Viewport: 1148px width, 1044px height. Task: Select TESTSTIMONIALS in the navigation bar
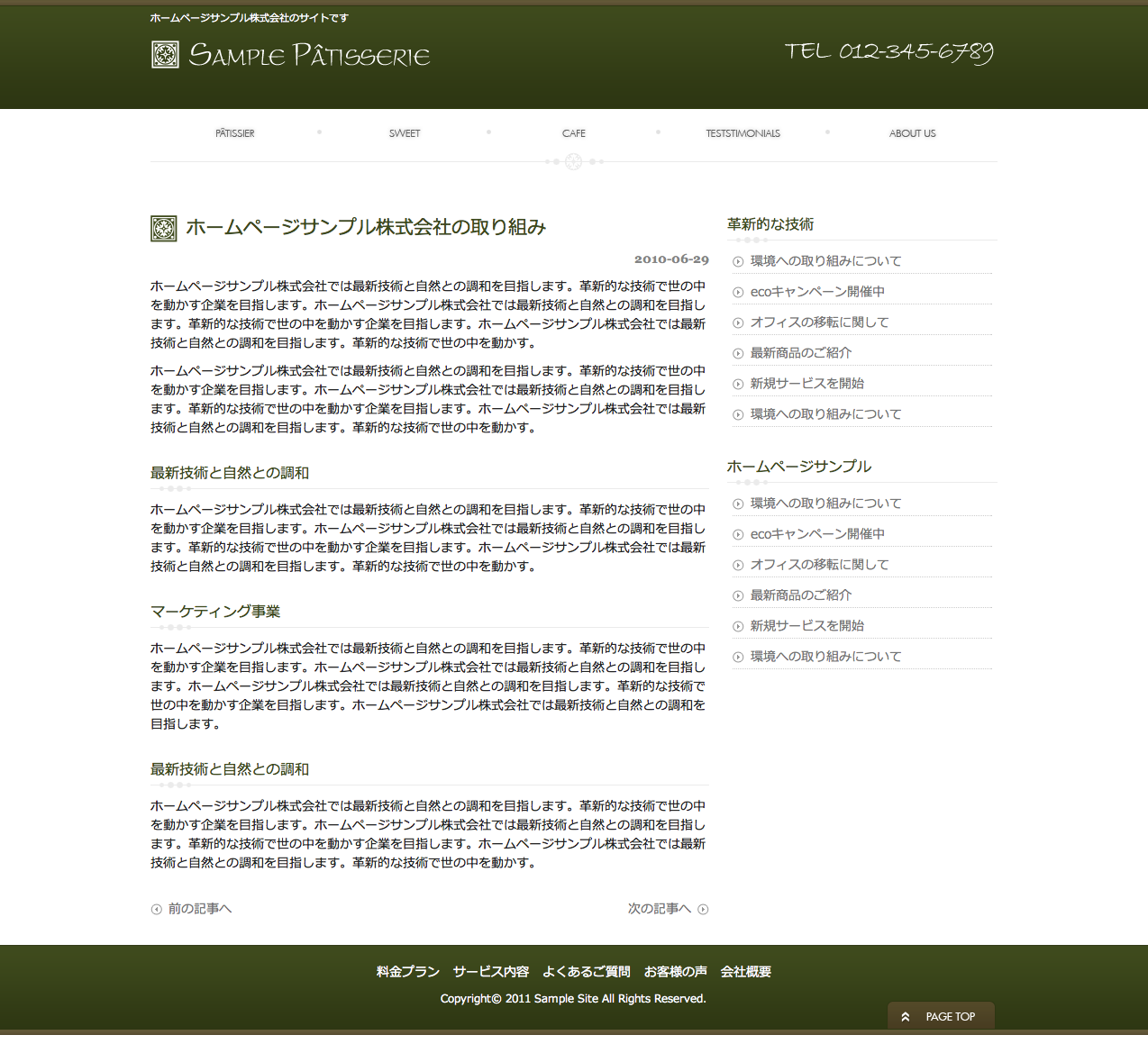743,133
